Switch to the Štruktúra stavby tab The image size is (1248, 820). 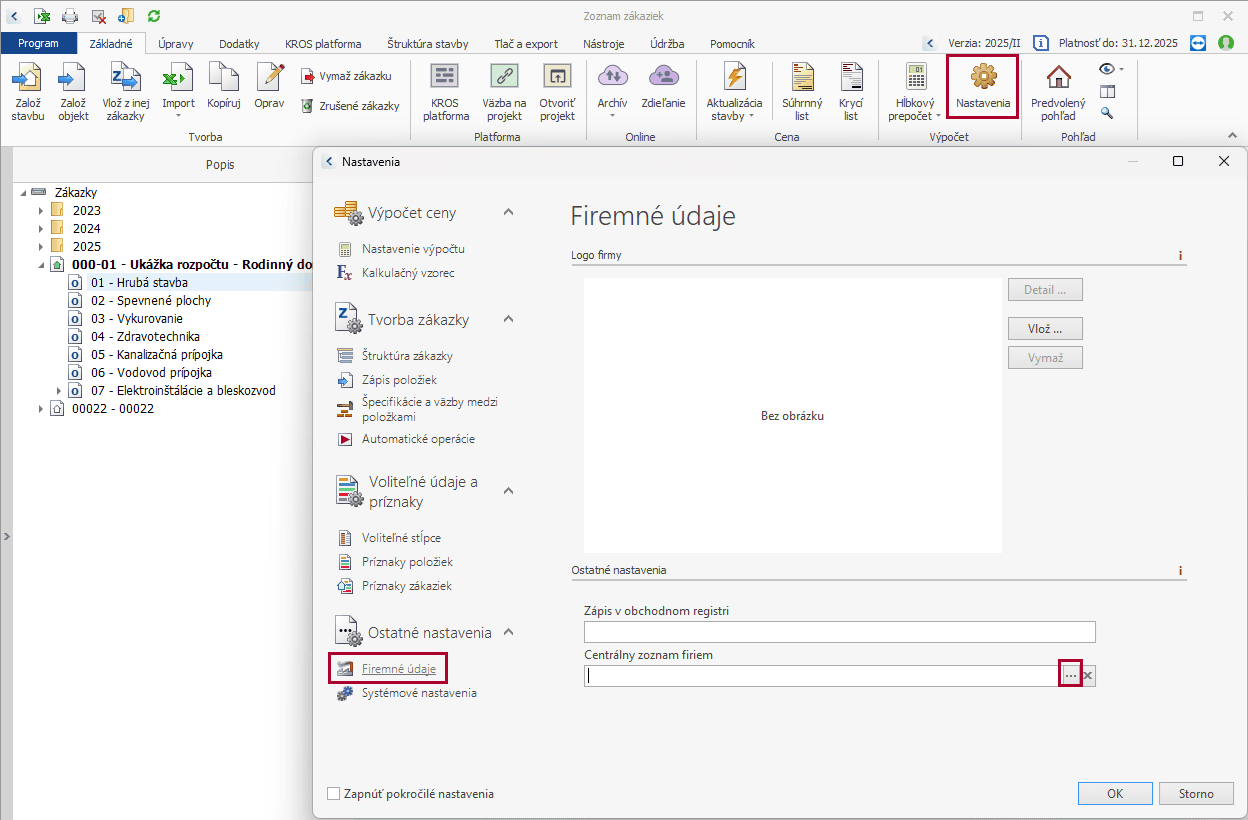click(x=427, y=44)
